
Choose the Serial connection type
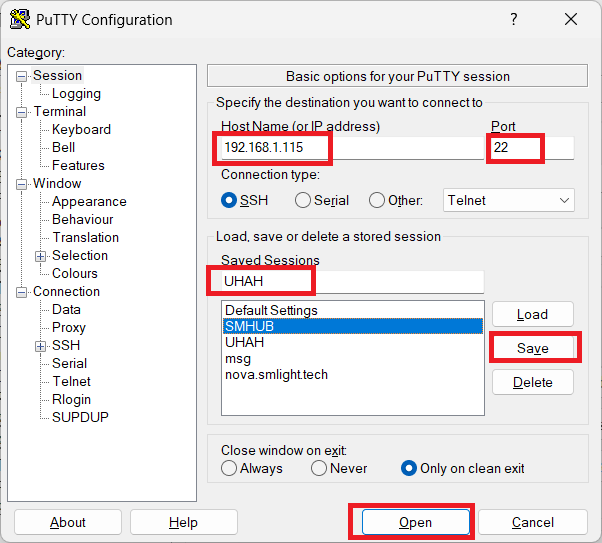tap(303, 200)
